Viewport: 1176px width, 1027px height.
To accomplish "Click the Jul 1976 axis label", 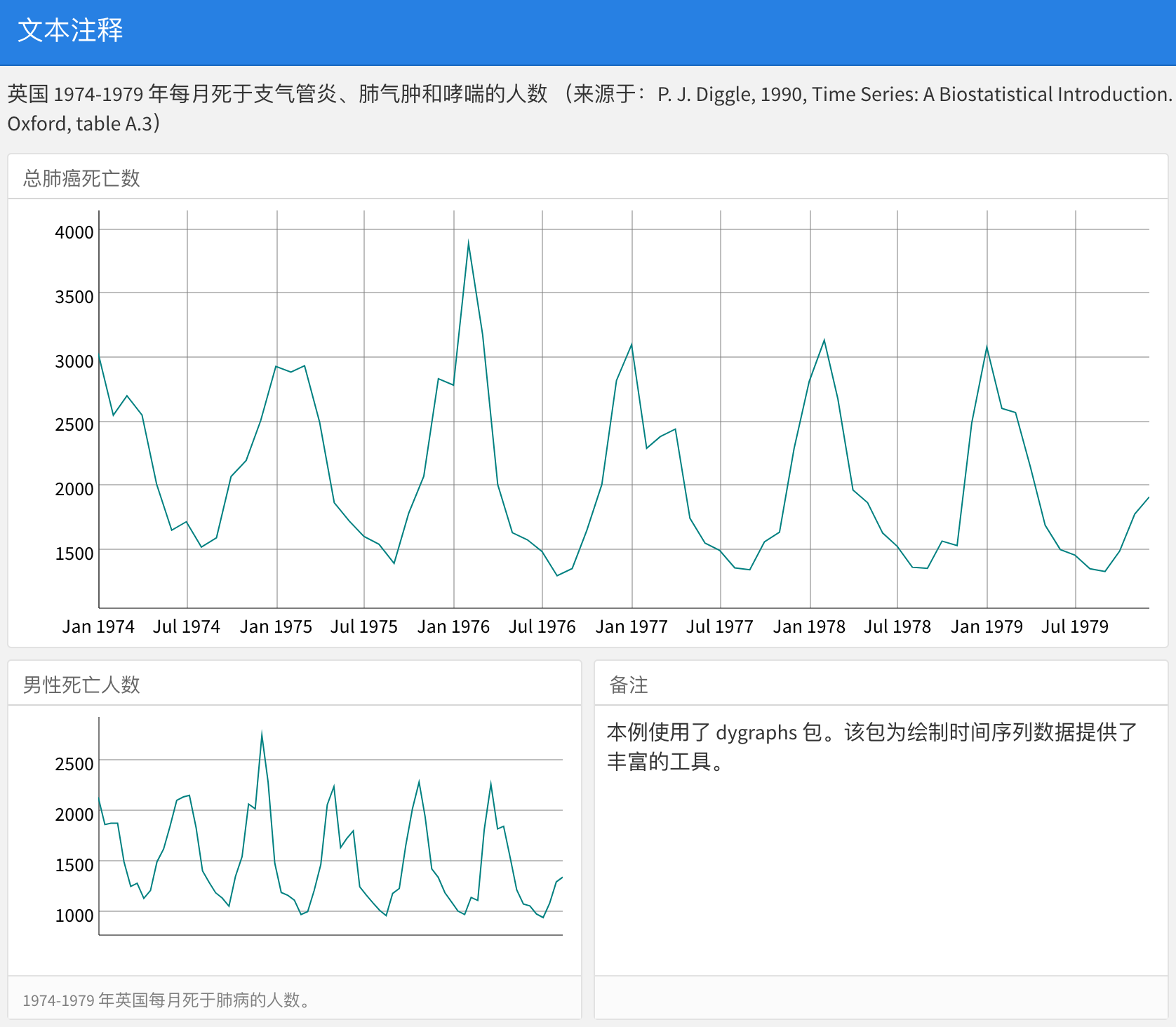I will pyautogui.click(x=542, y=626).
